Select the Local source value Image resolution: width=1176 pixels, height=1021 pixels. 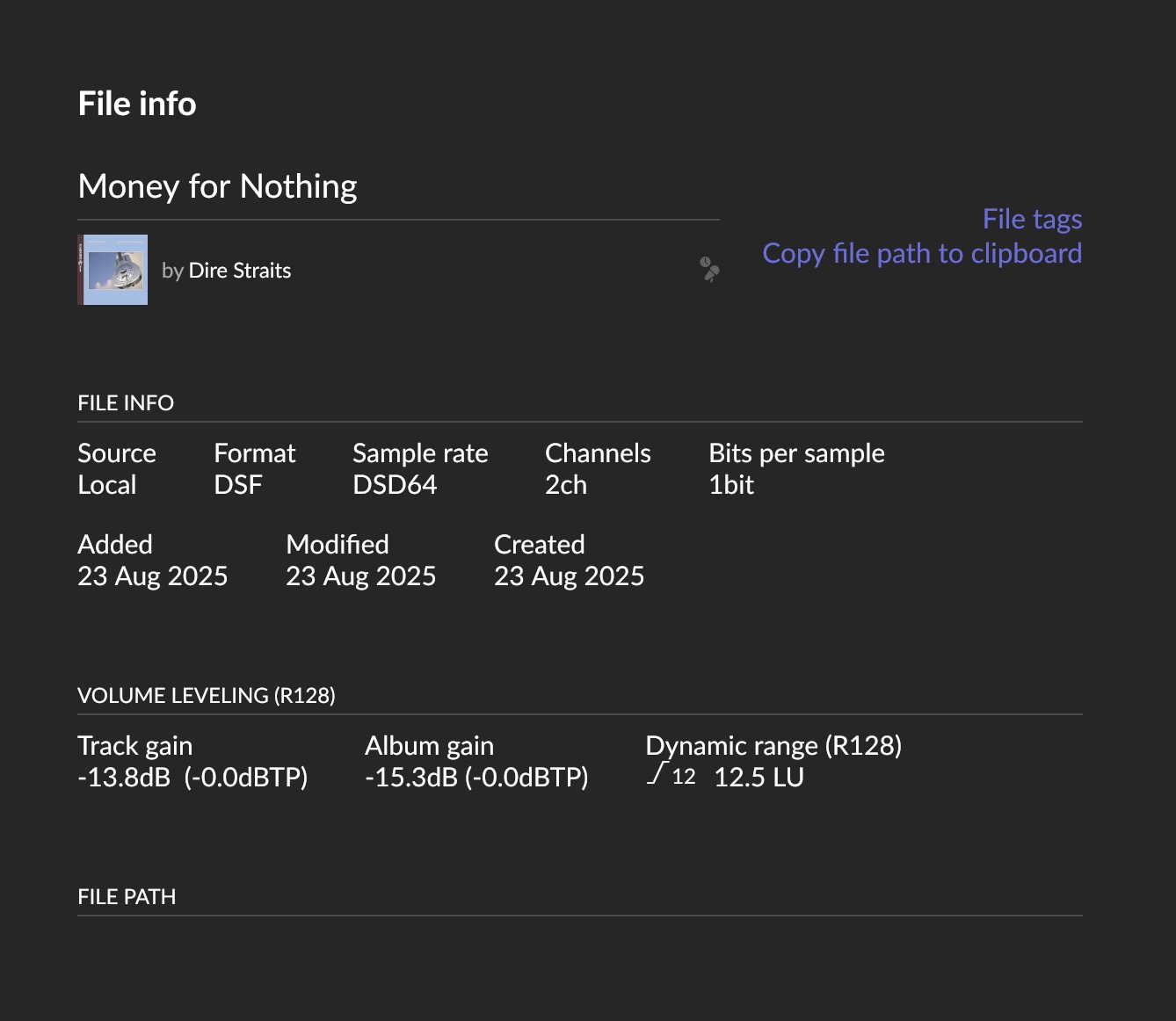click(x=107, y=485)
